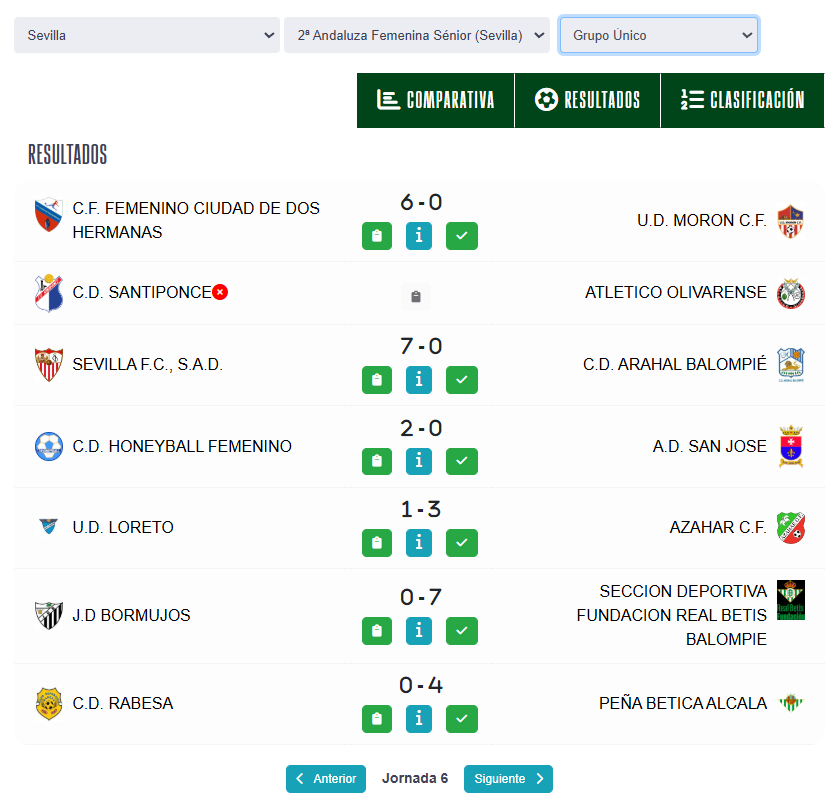The width and height of the screenshot is (827, 802).
Task: Open the clipboard icon for Honeyball Femenino match
Action: click(x=377, y=462)
